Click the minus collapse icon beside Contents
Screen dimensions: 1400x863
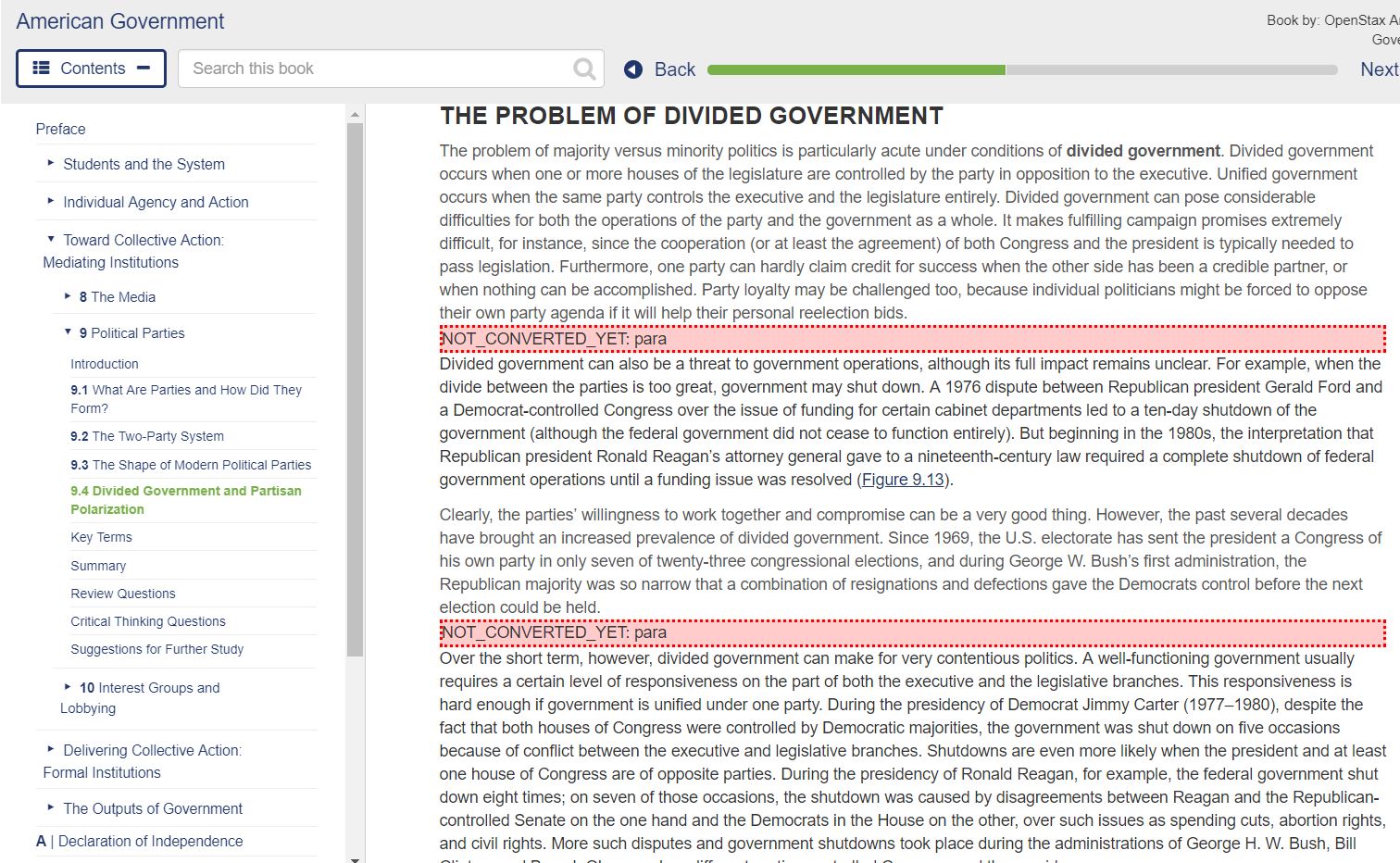tap(144, 68)
